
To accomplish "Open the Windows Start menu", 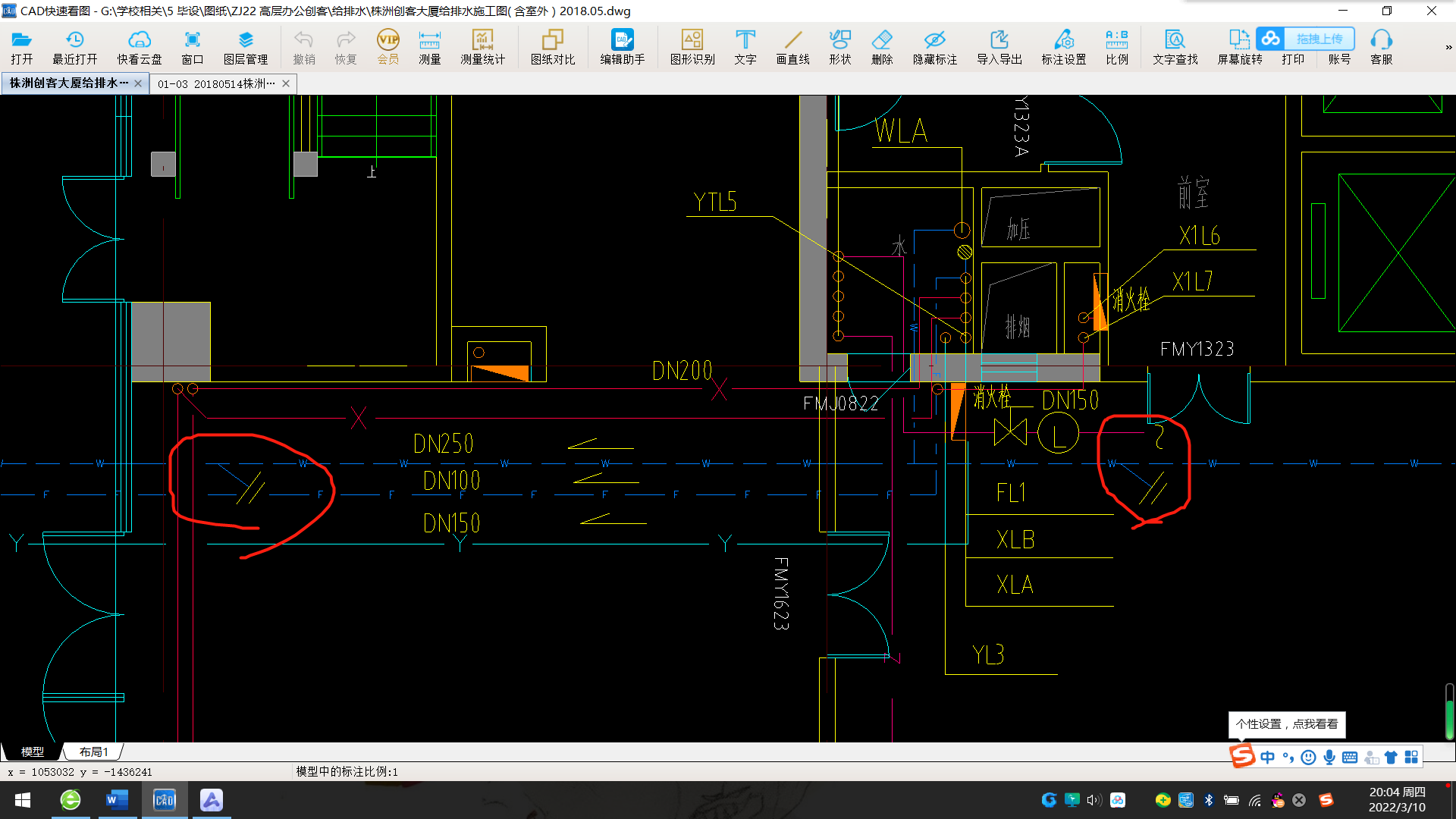I will [23, 800].
